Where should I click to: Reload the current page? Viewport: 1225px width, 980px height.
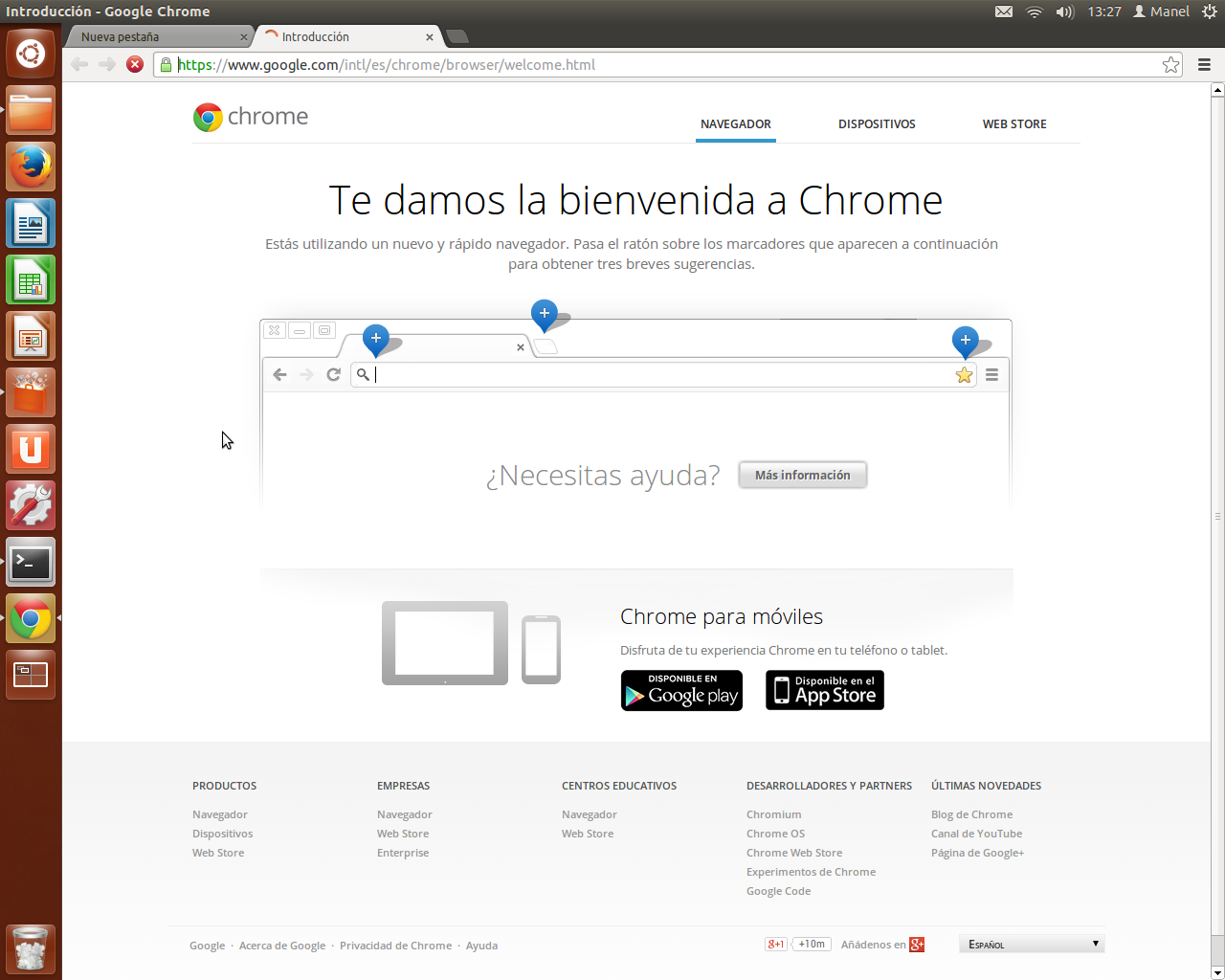point(135,64)
